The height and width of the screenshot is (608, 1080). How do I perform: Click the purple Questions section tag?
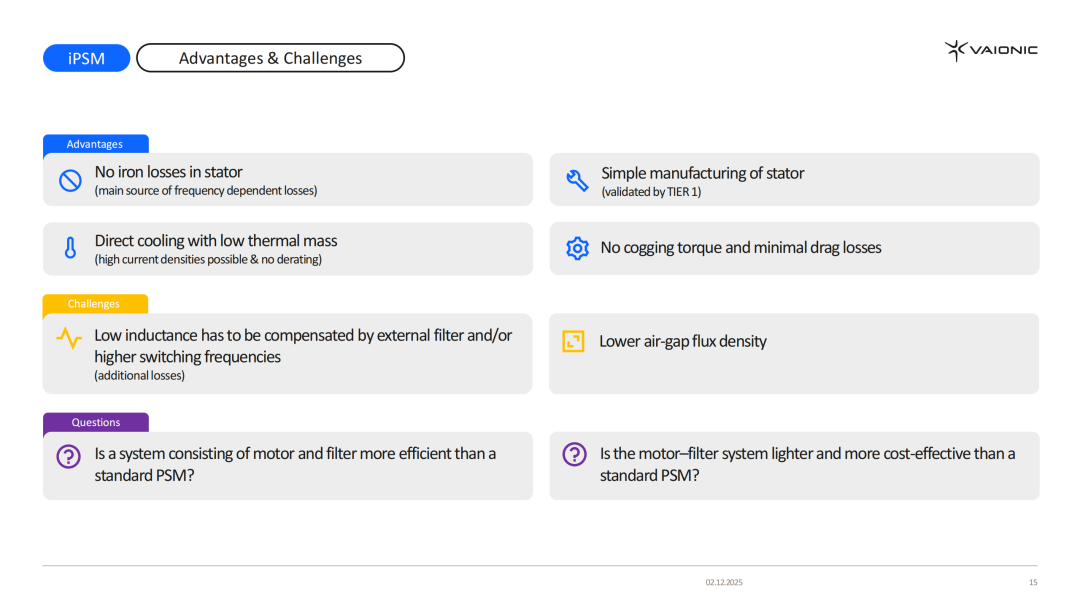point(96,422)
